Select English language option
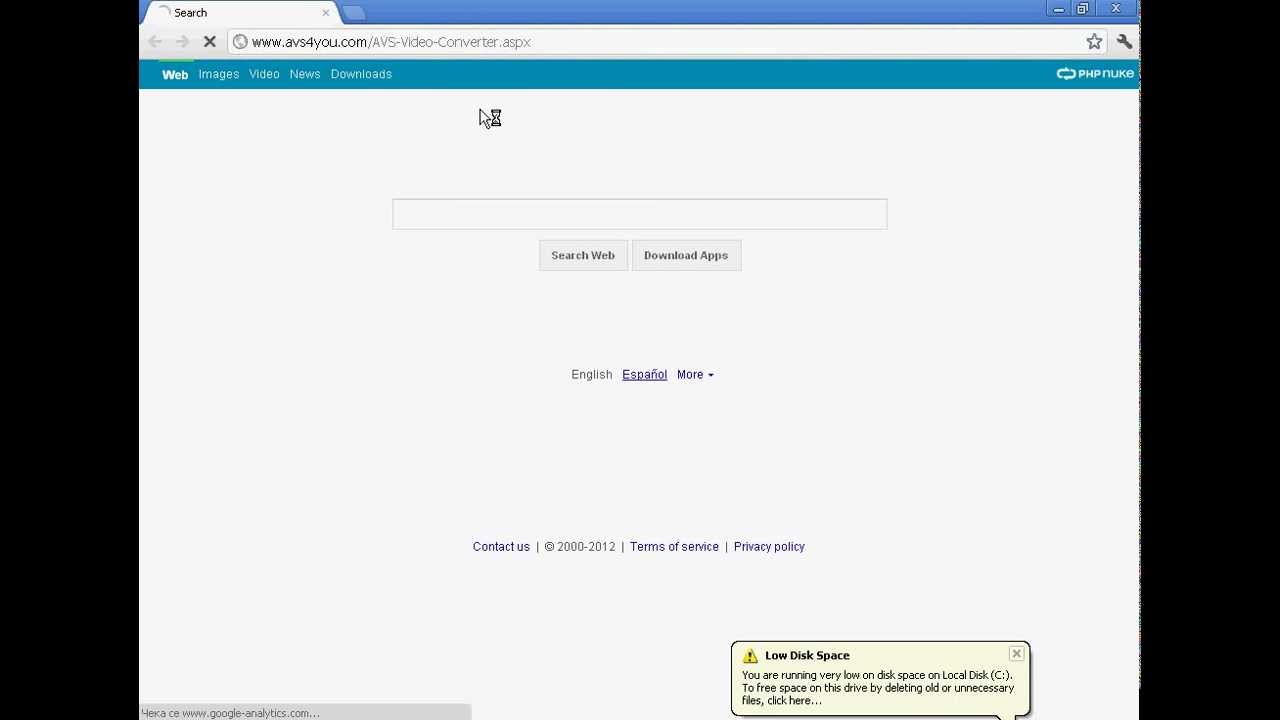Screen dimensions: 1280x720 (x=592, y=375)
